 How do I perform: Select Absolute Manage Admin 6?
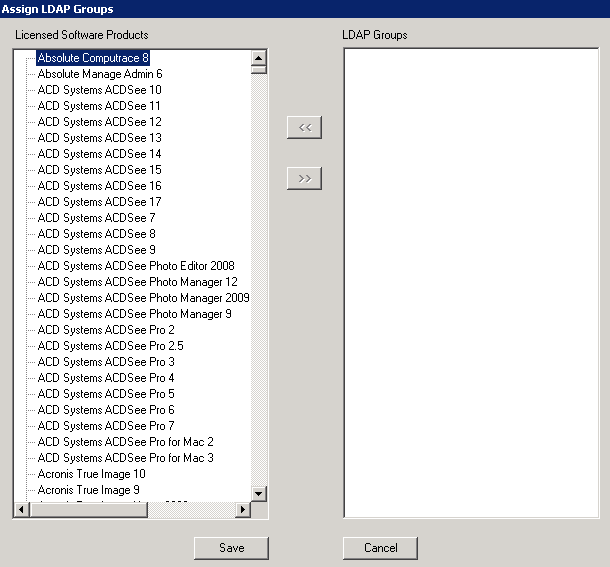100,74
